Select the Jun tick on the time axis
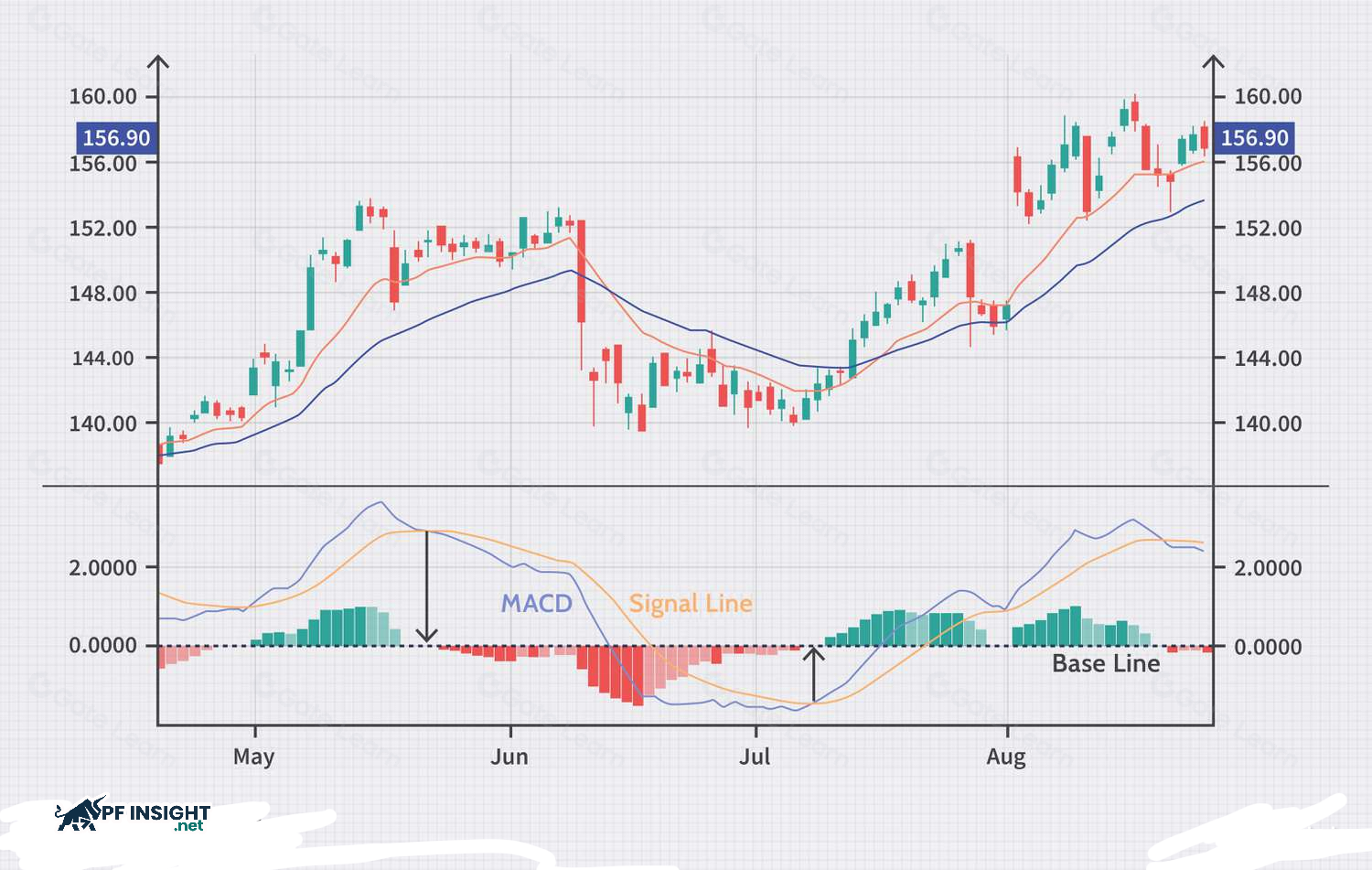 [x=509, y=757]
